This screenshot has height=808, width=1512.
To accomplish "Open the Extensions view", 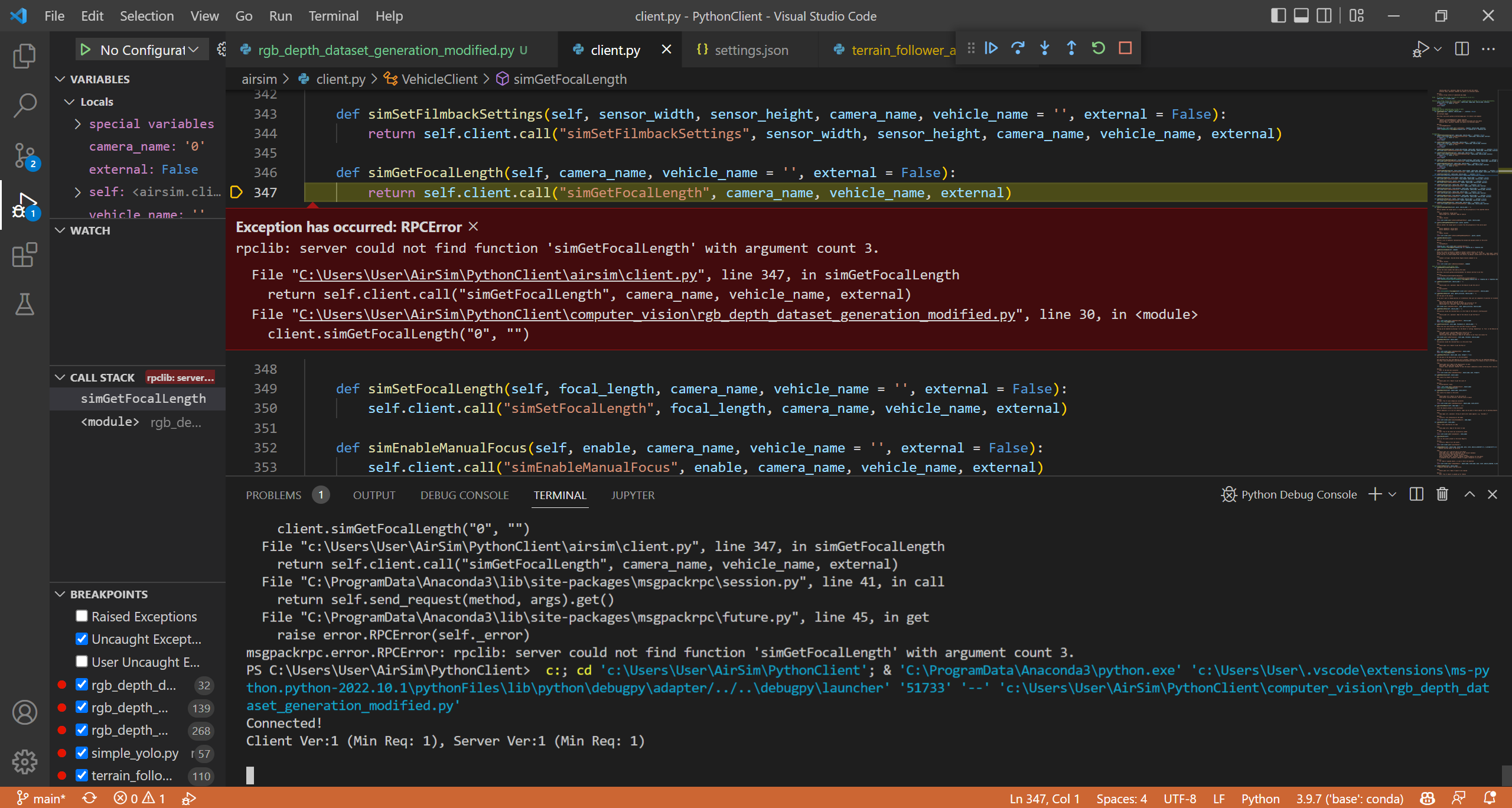I will coord(24,255).
